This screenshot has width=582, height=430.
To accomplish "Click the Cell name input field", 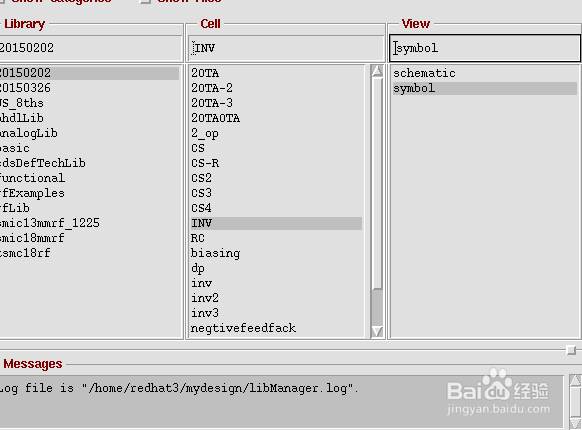I will pos(286,48).
